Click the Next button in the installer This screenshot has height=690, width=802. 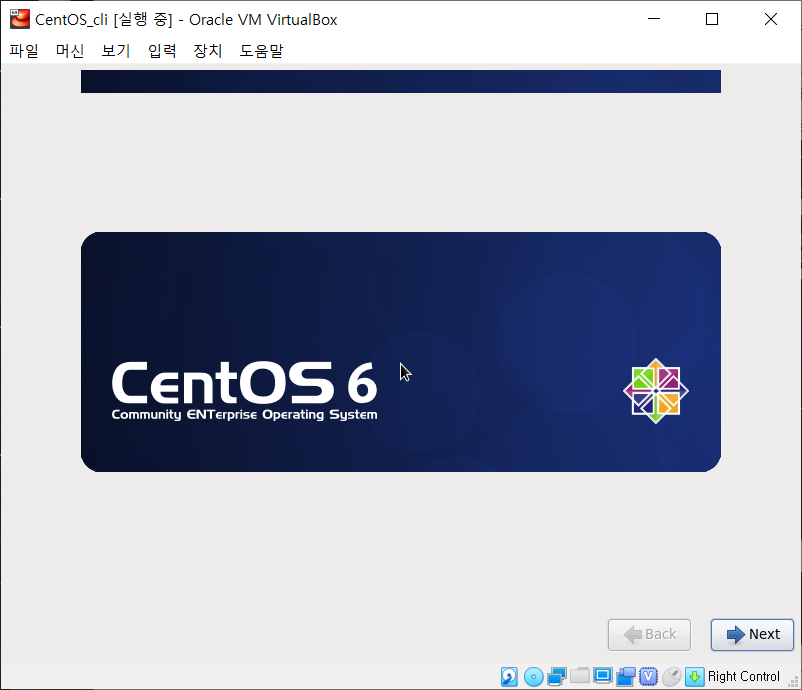point(752,634)
